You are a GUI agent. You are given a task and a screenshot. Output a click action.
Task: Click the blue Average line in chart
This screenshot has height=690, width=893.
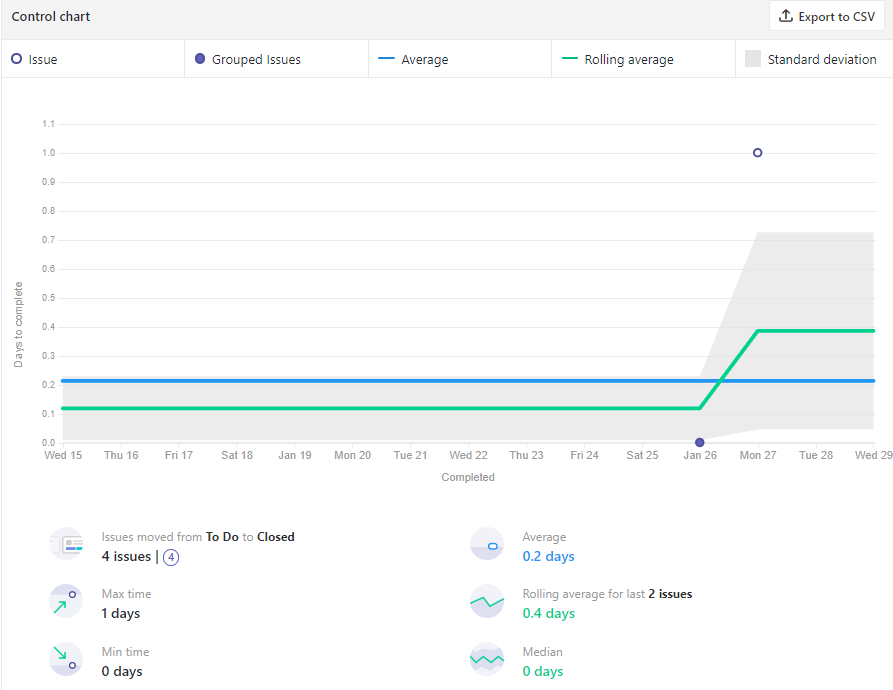coord(400,381)
